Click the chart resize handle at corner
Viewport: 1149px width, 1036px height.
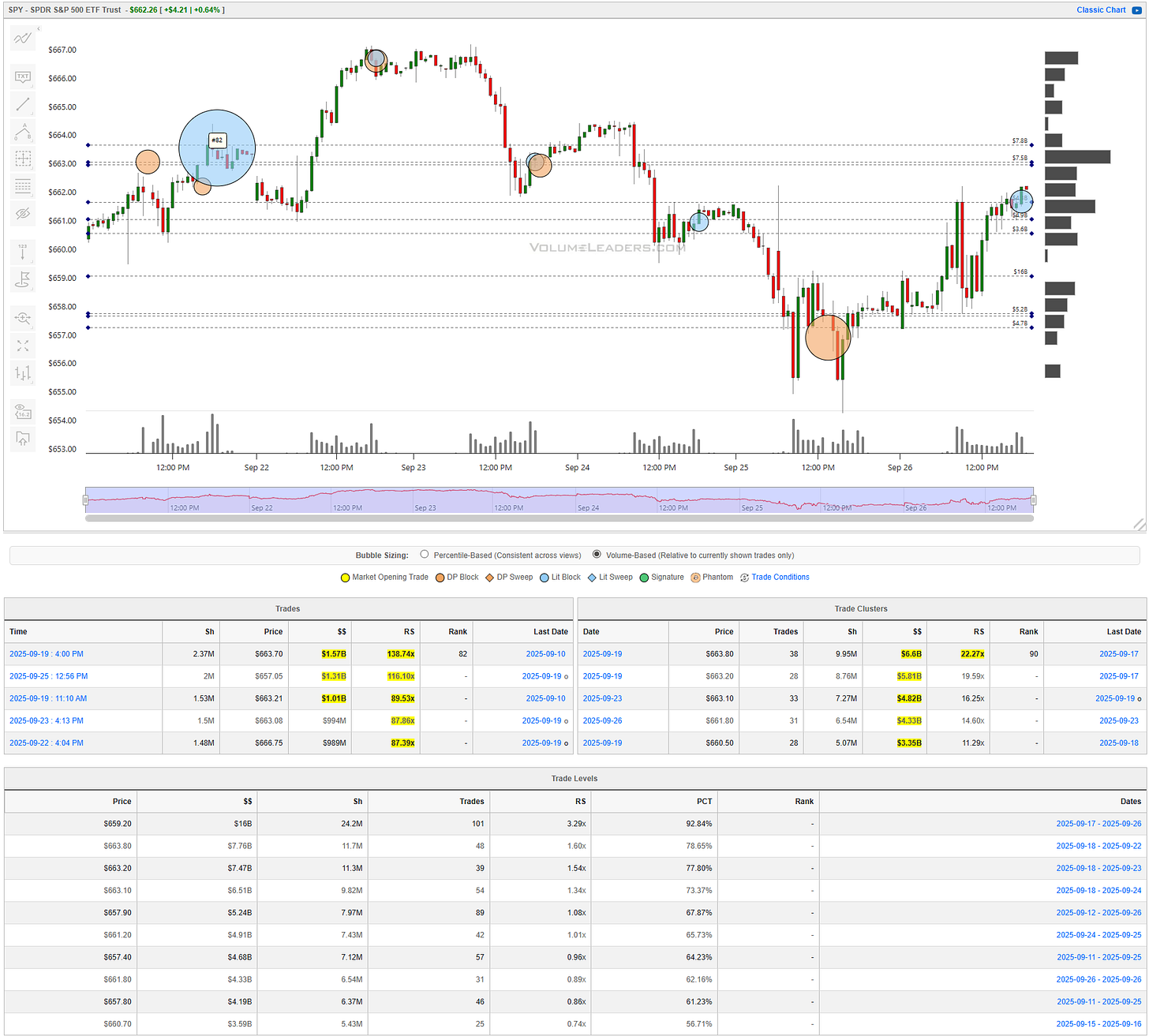click(1139, 524)
